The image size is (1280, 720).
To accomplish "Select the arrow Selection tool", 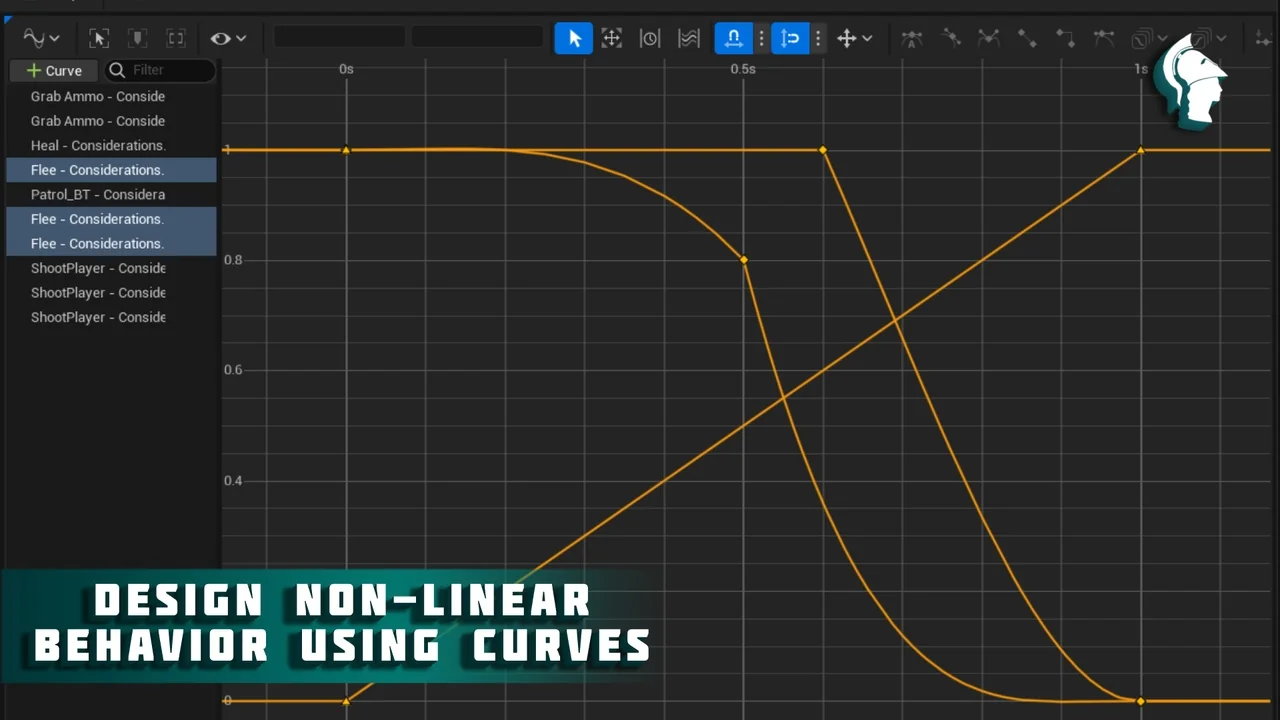I will pyautogui.click(x=574, y=39).
